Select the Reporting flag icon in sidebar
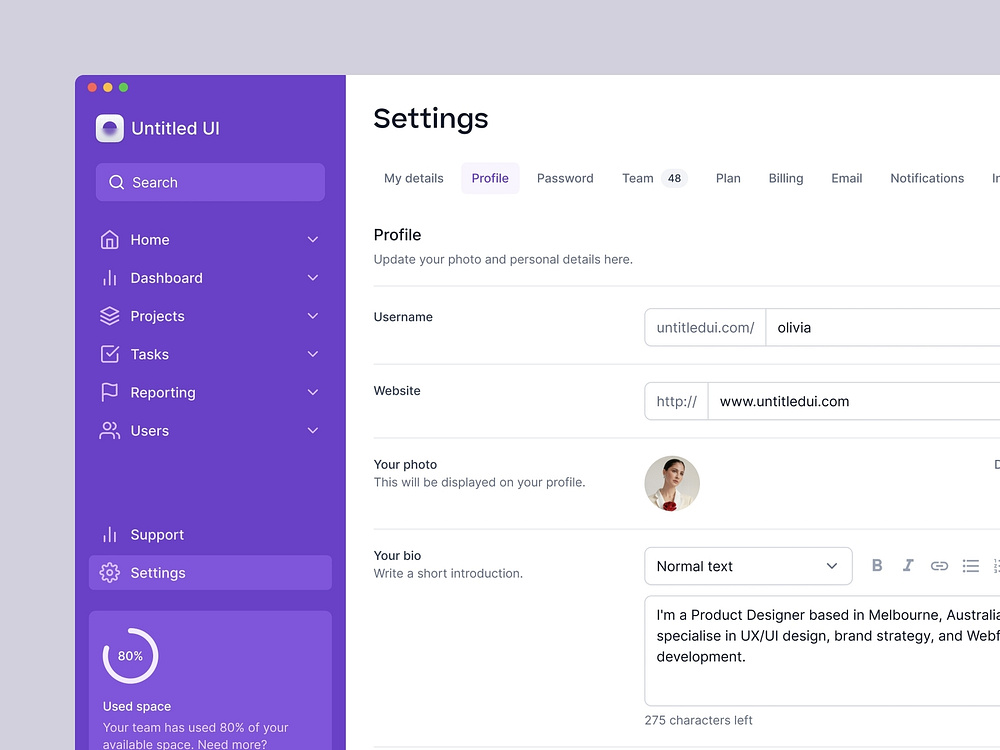The height and width of the screenshot is (750, 1000). click(109, 392)
